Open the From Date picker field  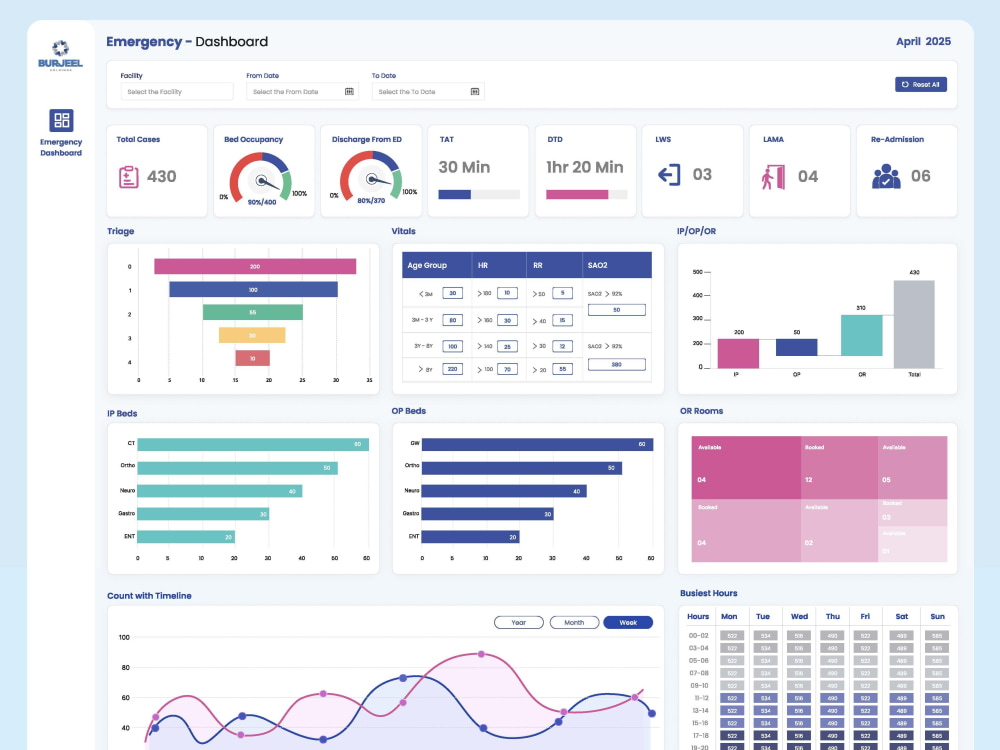pos(302,91)
